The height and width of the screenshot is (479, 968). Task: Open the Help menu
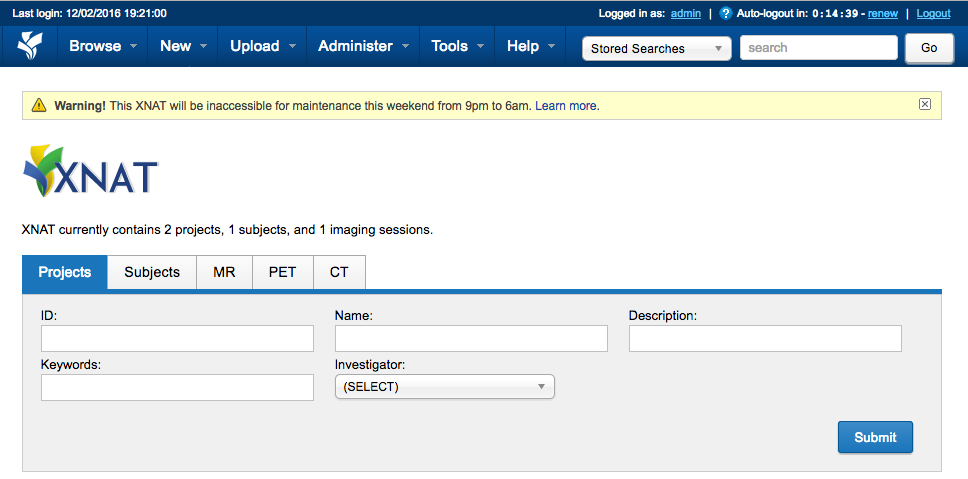pos(531,46)
